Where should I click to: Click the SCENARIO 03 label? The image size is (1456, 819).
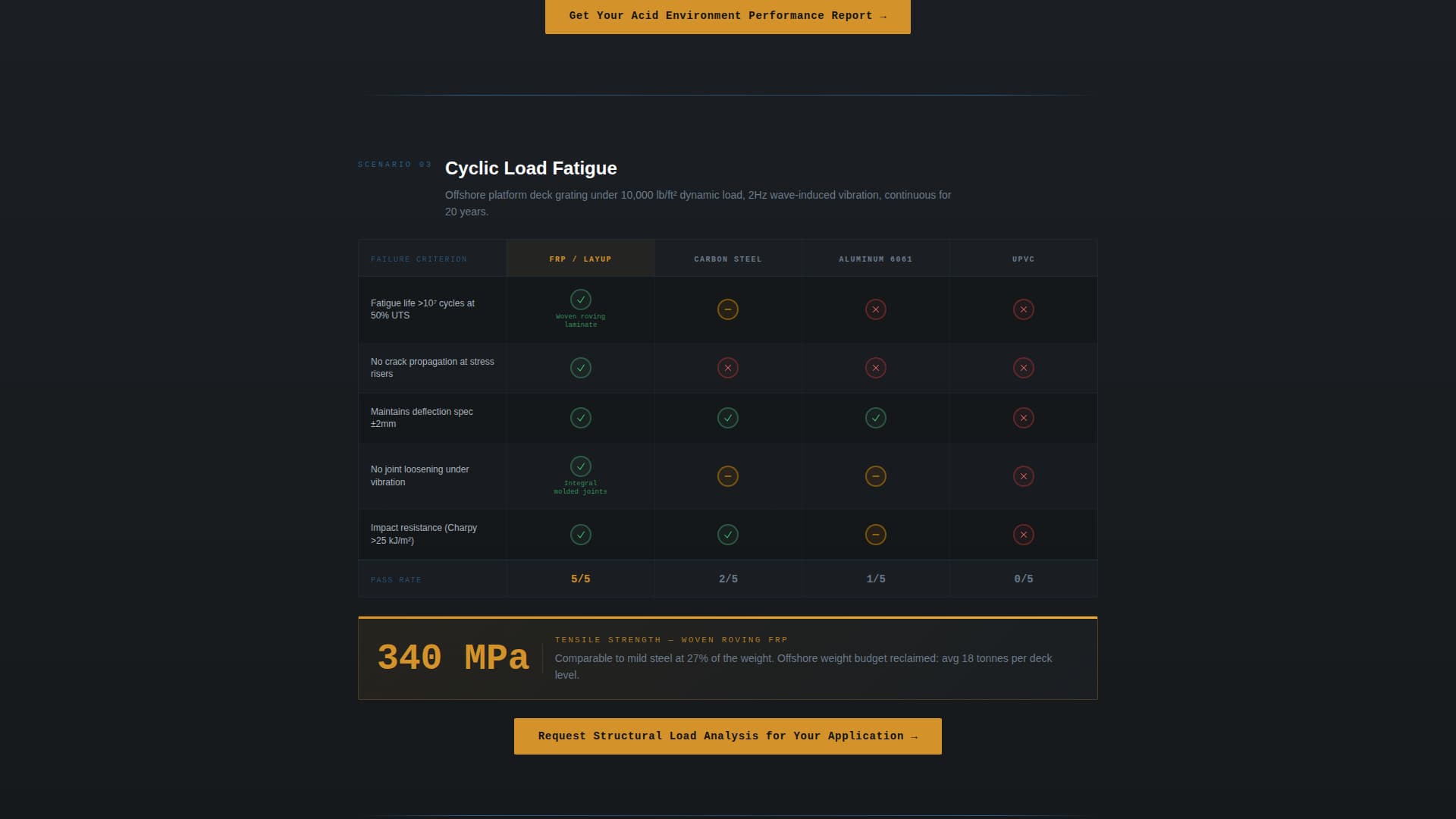coord(394,164)
